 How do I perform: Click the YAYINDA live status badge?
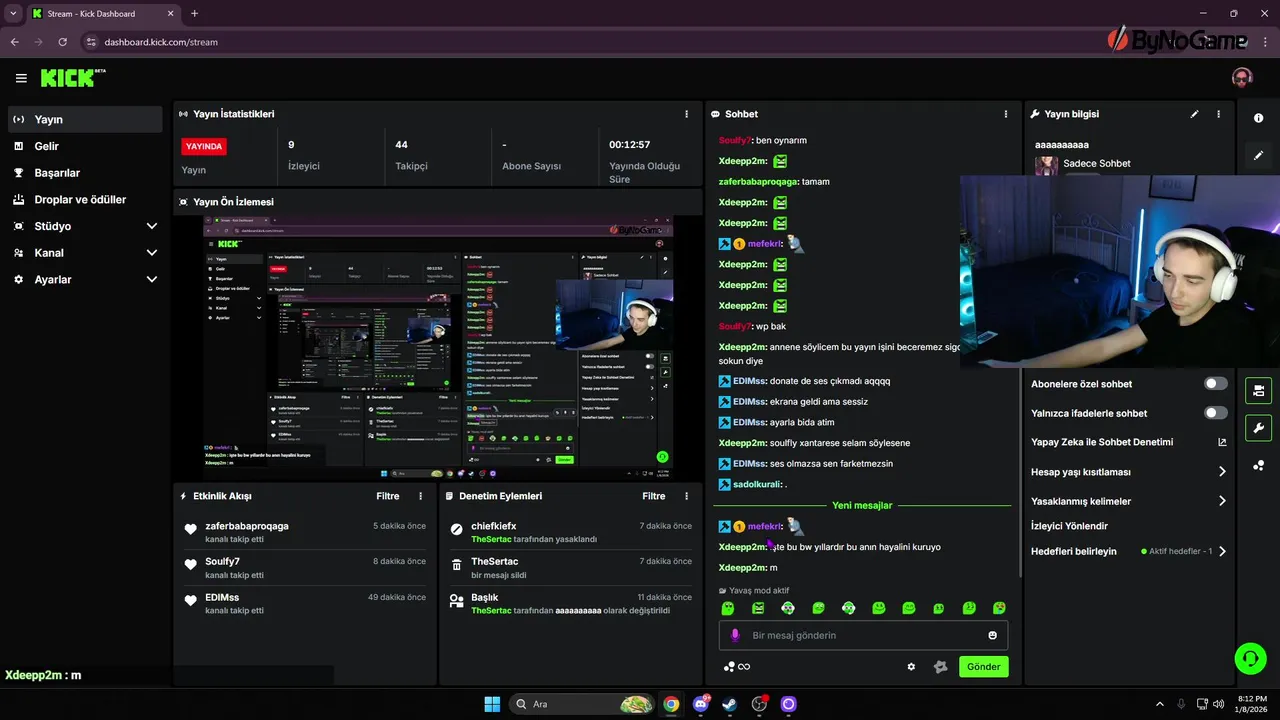click(204, 146)
